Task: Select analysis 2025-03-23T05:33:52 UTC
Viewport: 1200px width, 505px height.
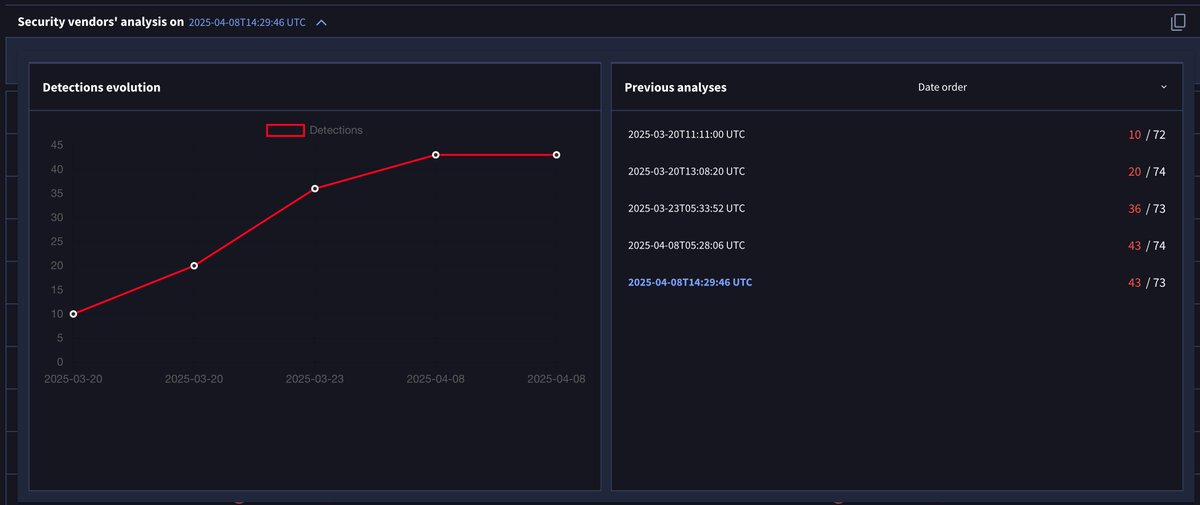Action: [686, 208]
